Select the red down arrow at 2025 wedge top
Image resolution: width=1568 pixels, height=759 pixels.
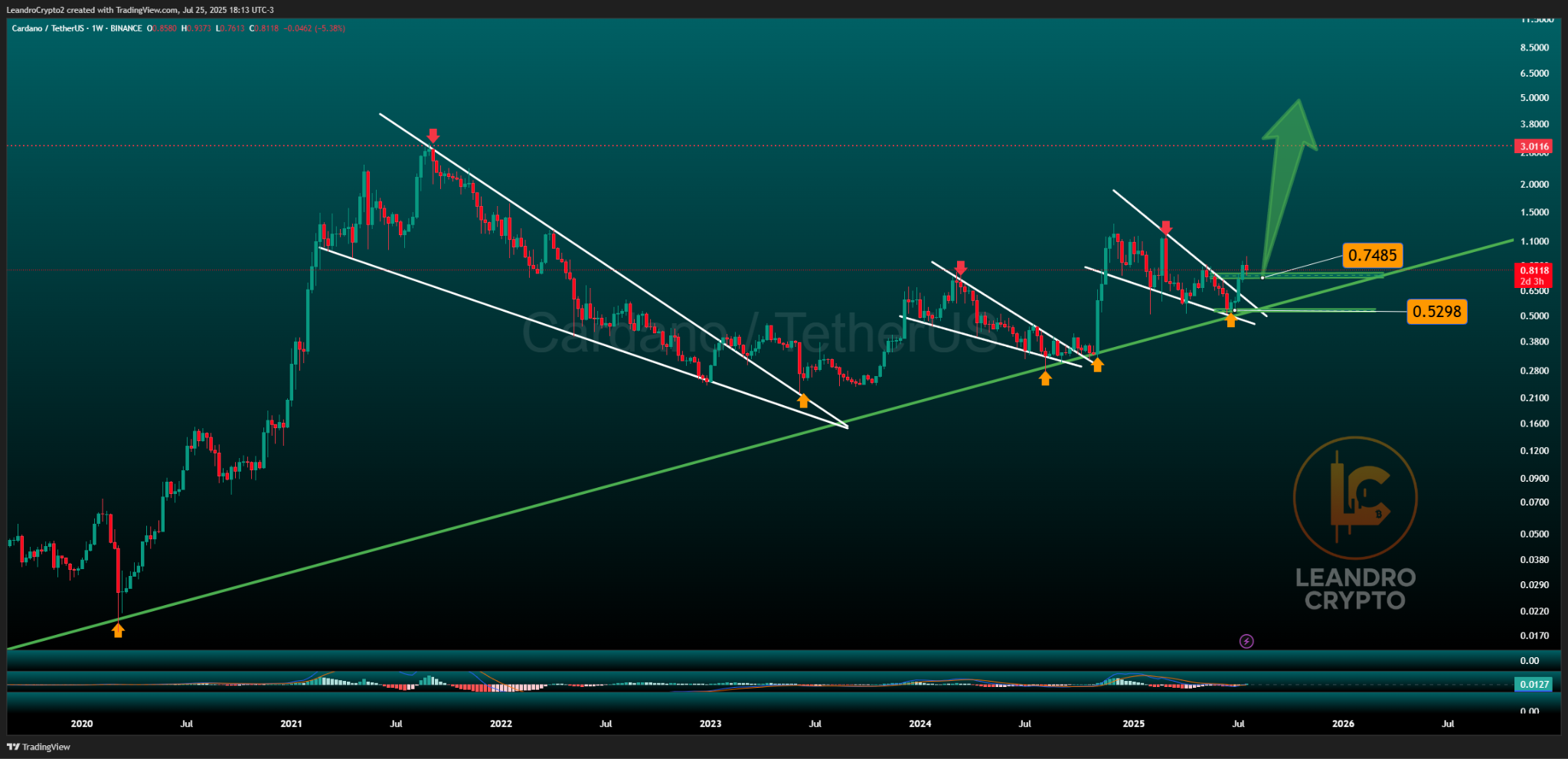click(x=1165, y=227)
